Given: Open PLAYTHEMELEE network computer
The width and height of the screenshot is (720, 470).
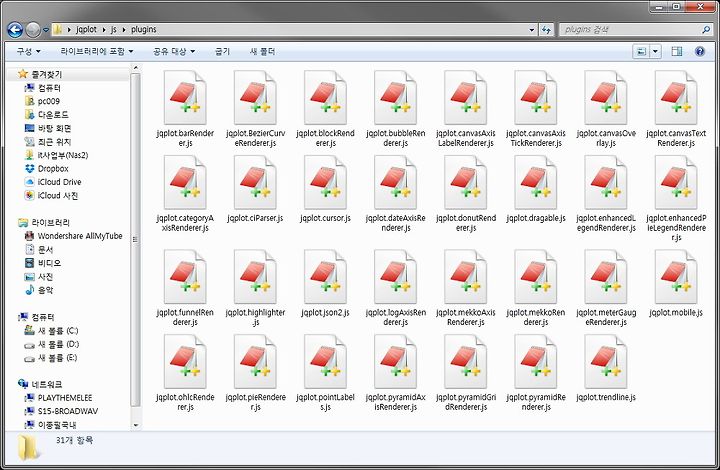Looking at the screenshot, I should click(x=58, y=398).
